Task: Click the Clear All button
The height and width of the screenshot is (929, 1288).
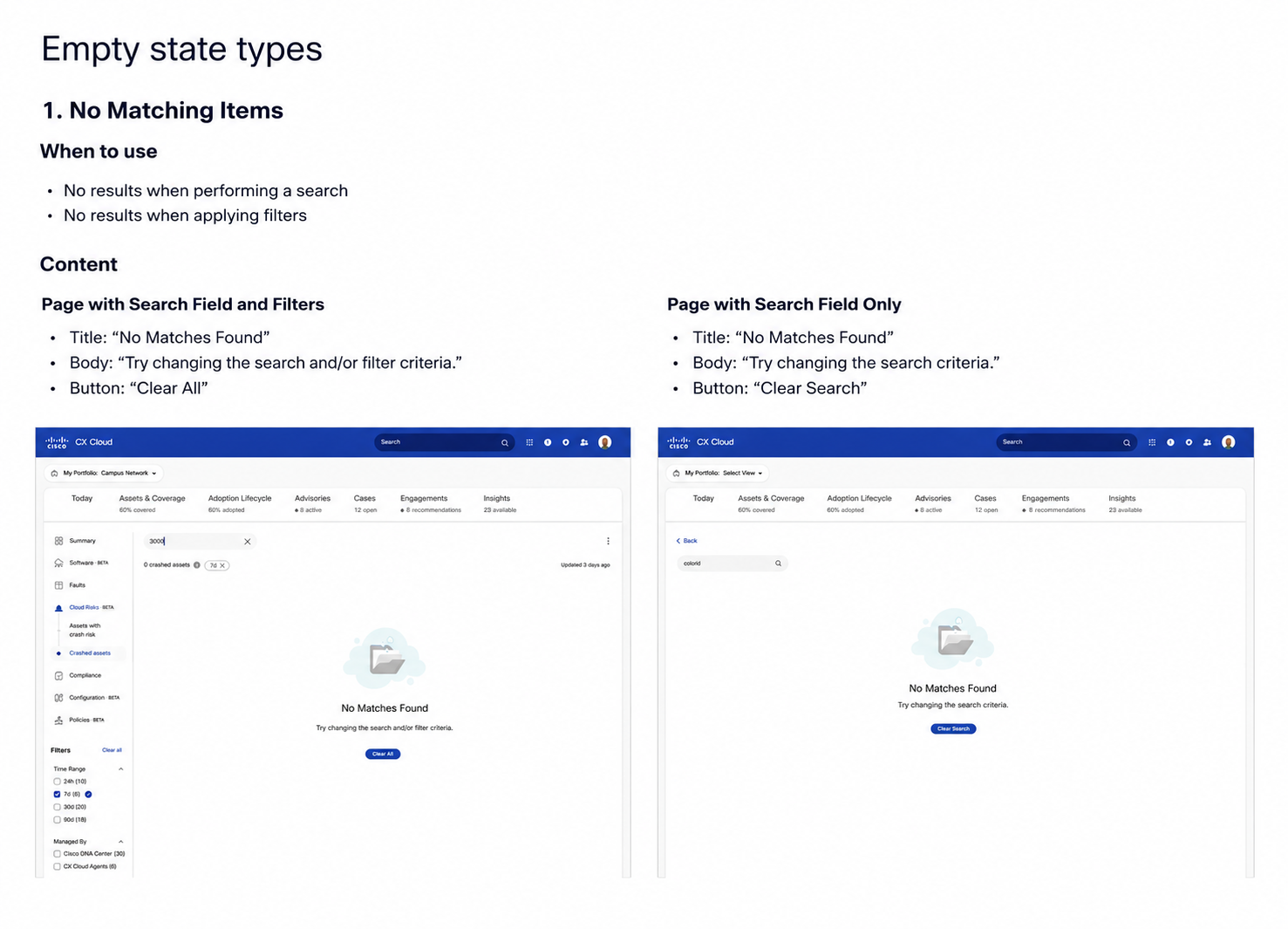Action: pos(383,754)
